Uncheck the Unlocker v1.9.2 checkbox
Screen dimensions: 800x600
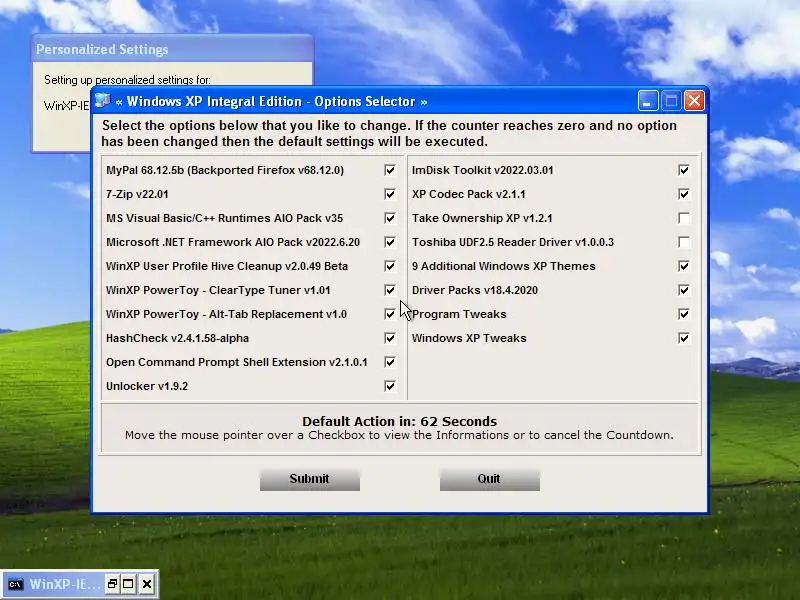pos(390,386)
